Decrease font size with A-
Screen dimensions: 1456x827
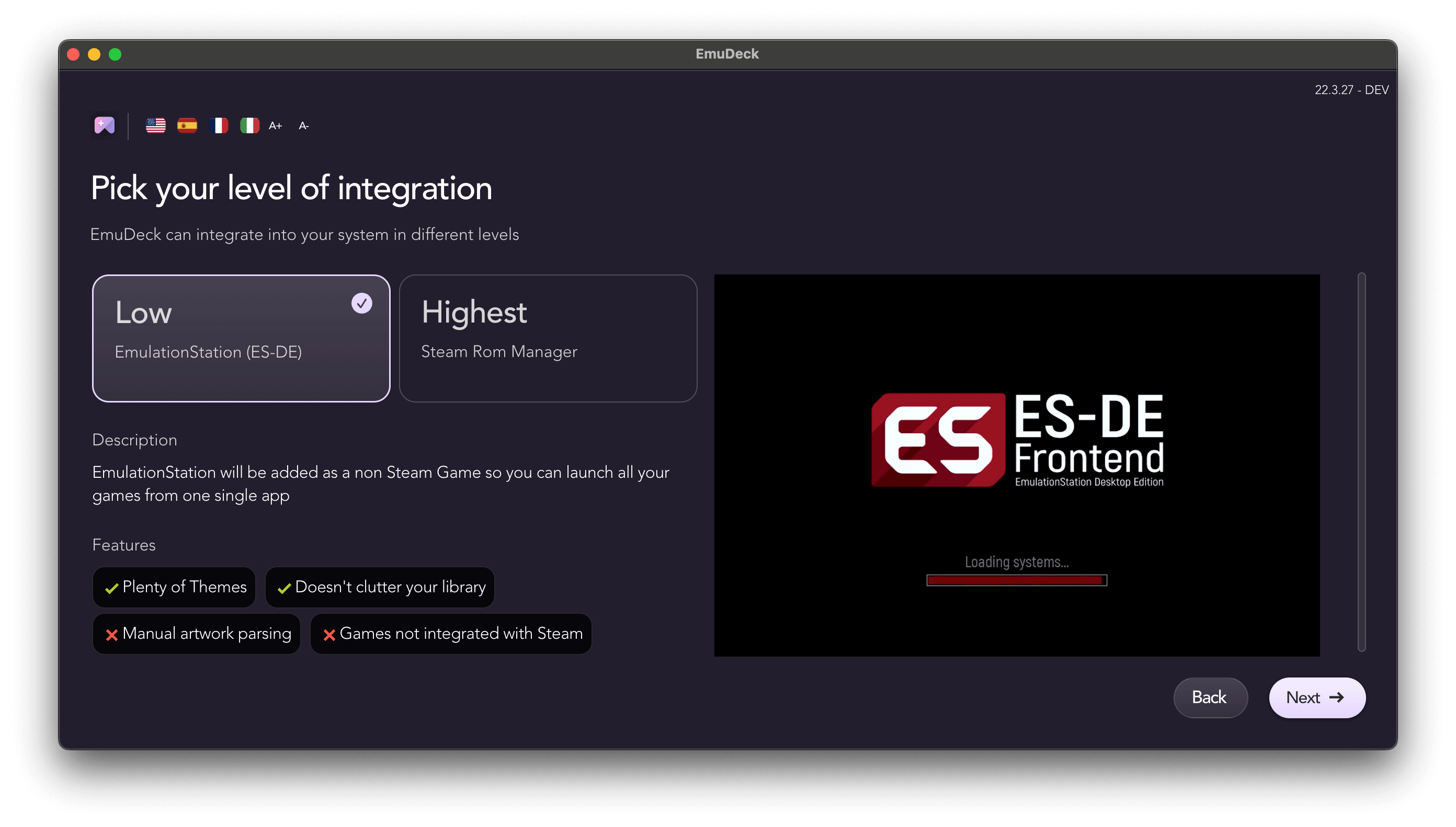coord(304,125)
